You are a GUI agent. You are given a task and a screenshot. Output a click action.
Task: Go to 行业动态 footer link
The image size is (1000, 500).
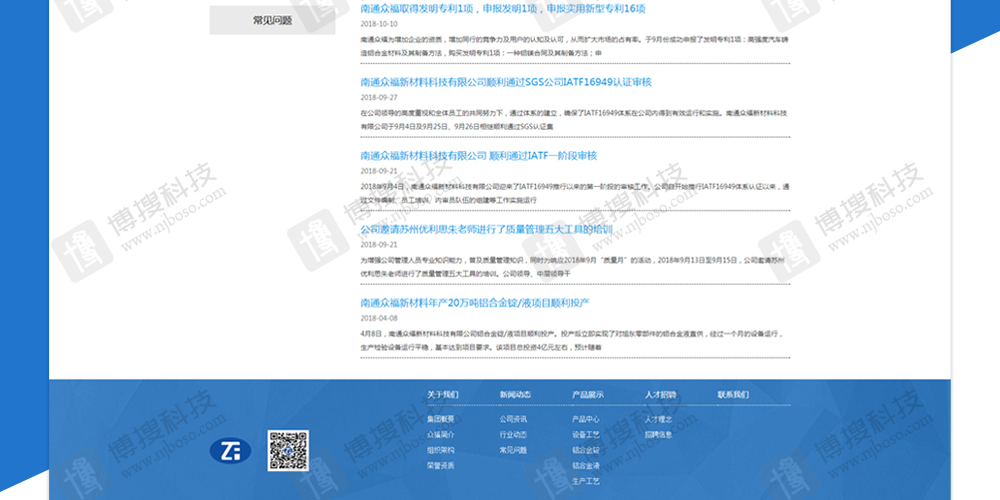[x=514, y=435]
